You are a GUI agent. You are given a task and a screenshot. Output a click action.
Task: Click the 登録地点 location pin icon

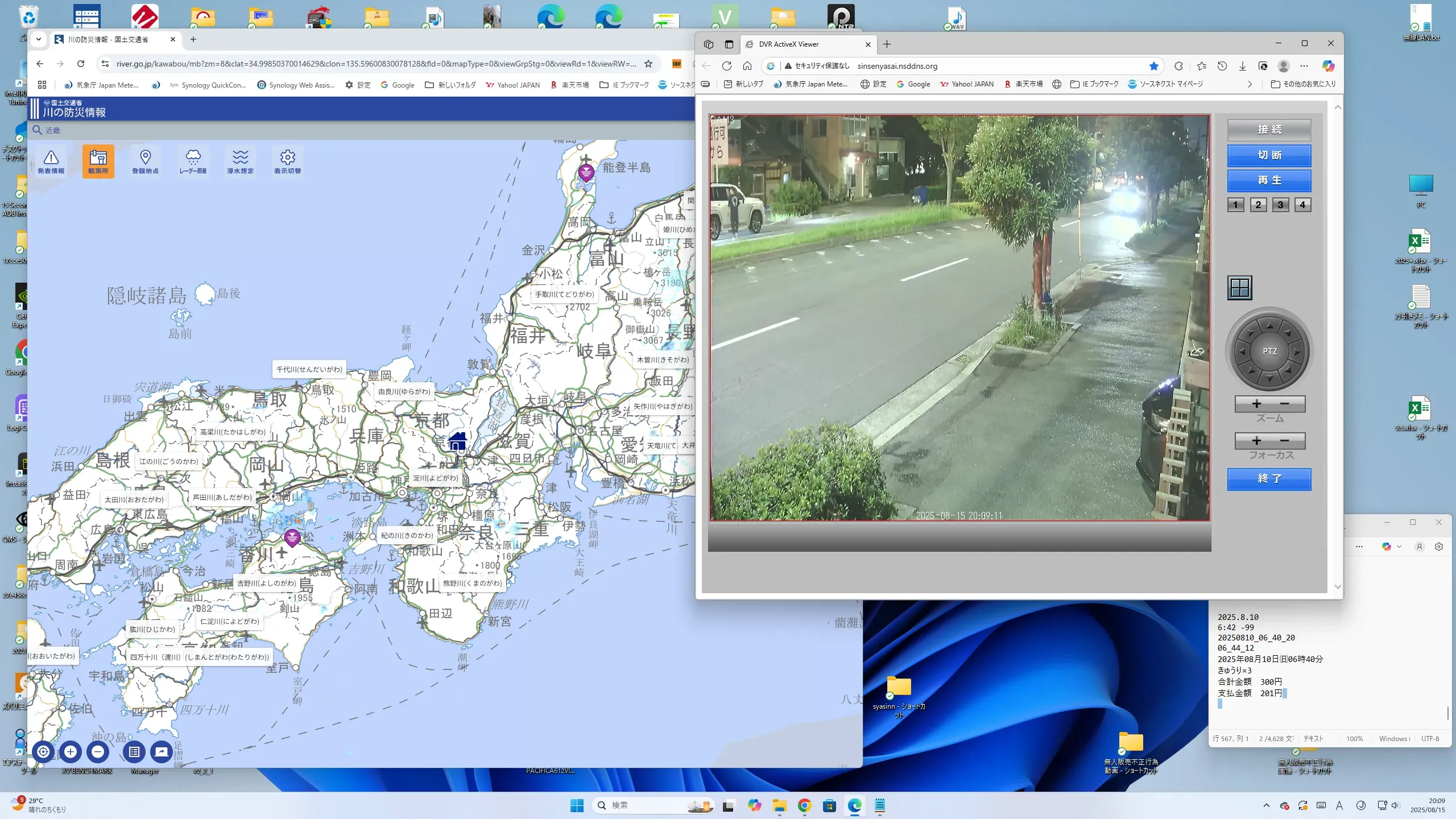pos(145,161)
